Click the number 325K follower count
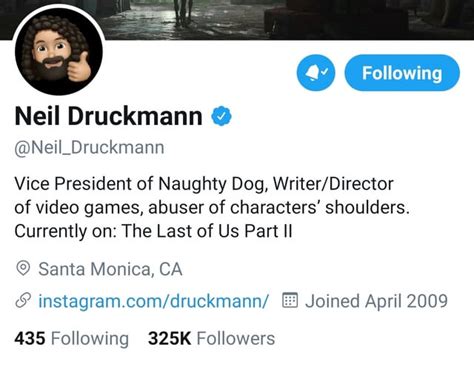474x367 pixels. point(169,339)
